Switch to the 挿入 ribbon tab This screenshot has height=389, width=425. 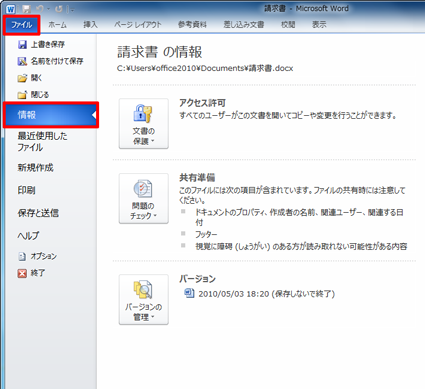(90, 25)
